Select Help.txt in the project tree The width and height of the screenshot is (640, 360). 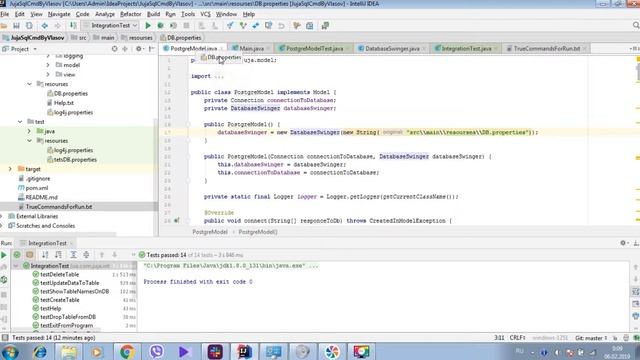[64, 103]
